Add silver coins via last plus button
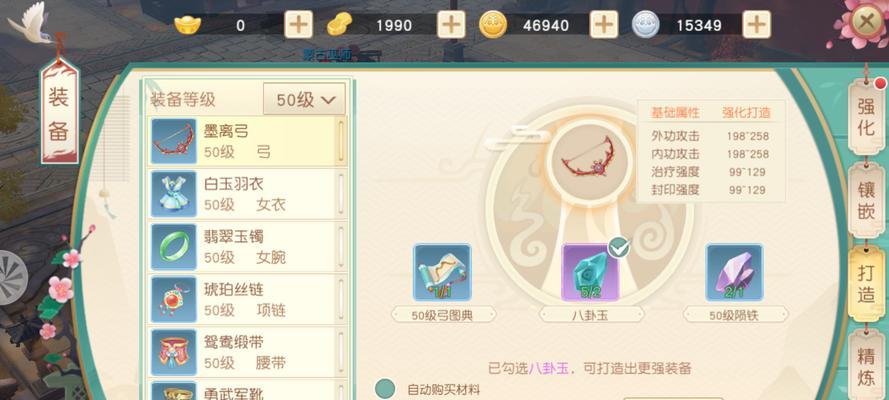 tap(756, 25)
